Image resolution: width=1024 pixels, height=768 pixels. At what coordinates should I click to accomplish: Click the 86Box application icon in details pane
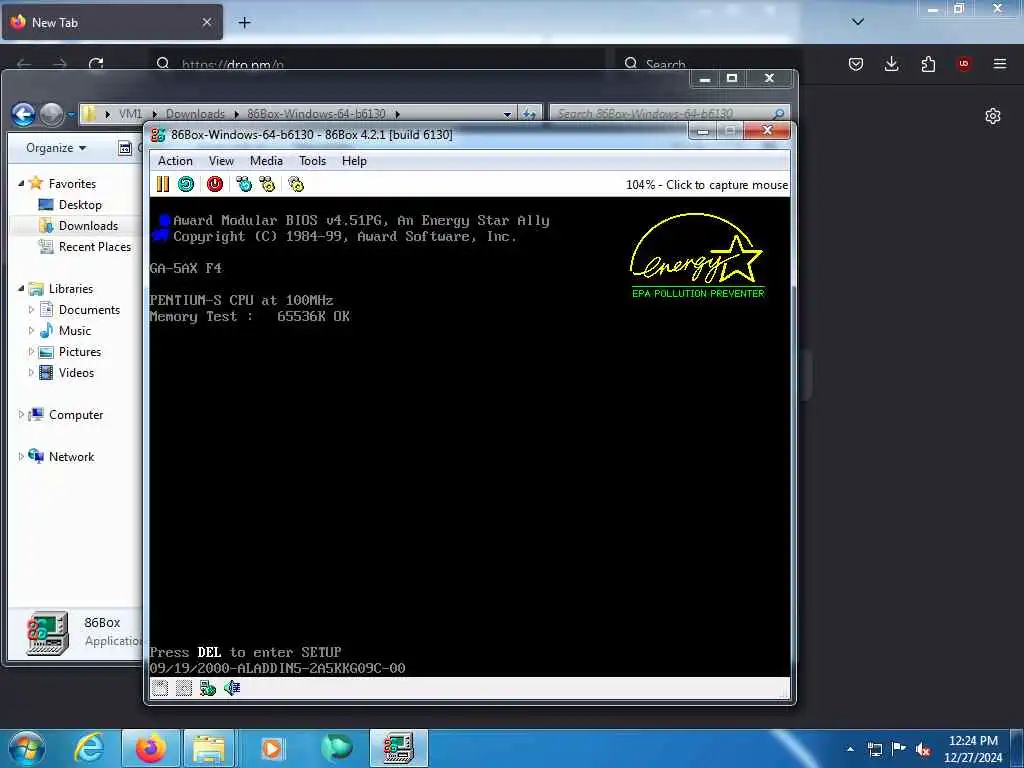(x=48, y=632)
